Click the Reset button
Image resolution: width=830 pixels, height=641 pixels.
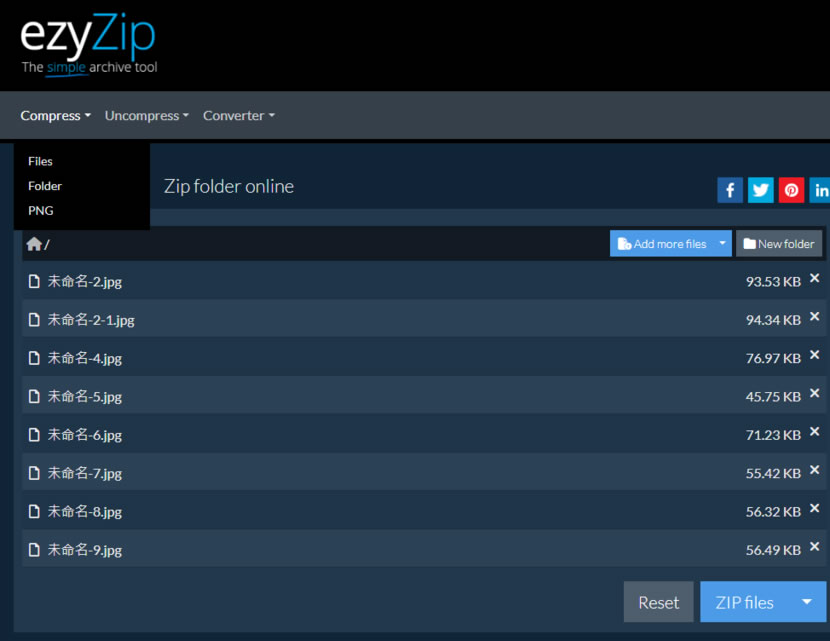[658, 602]
